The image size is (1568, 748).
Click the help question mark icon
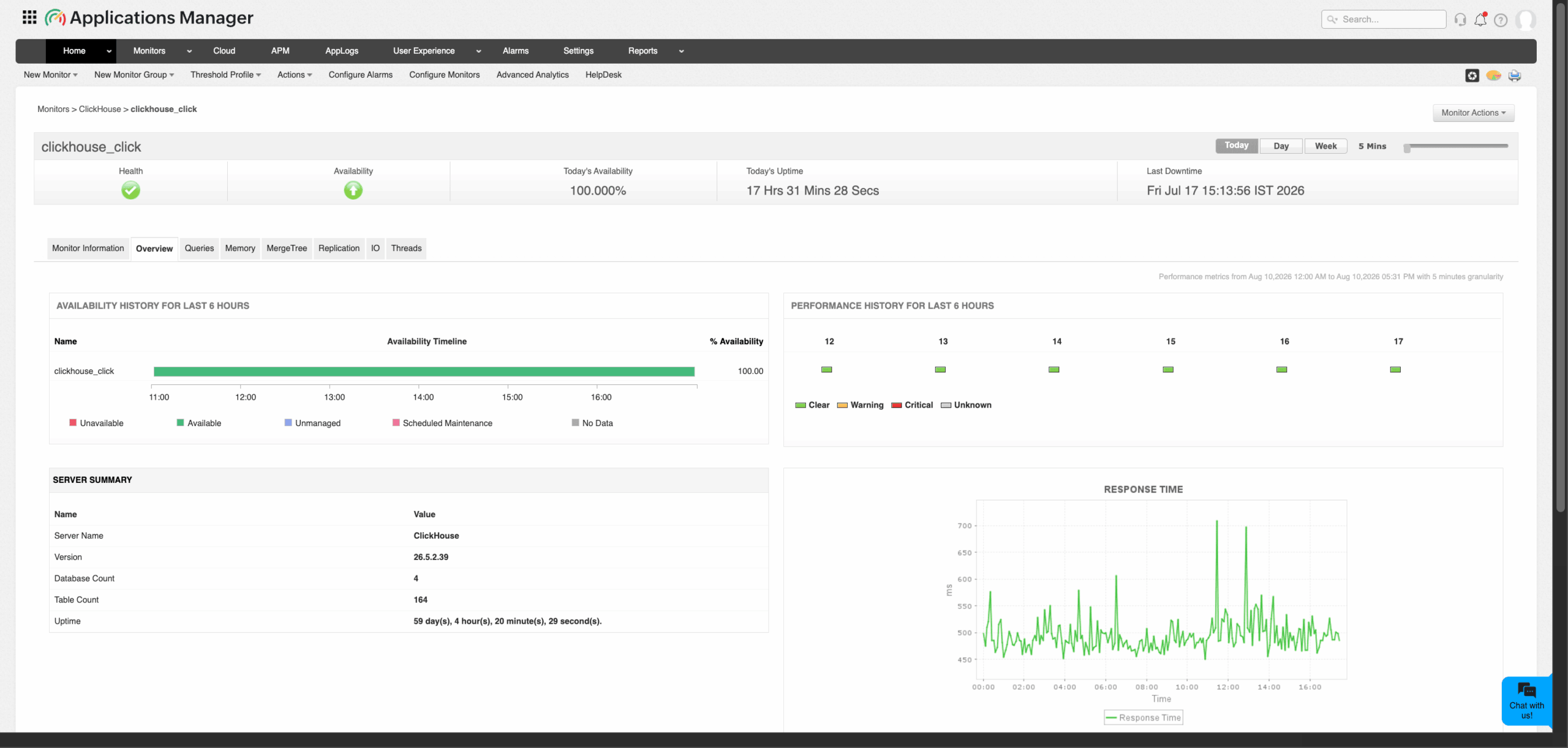pyautogui.click(x=1501, y=20)
